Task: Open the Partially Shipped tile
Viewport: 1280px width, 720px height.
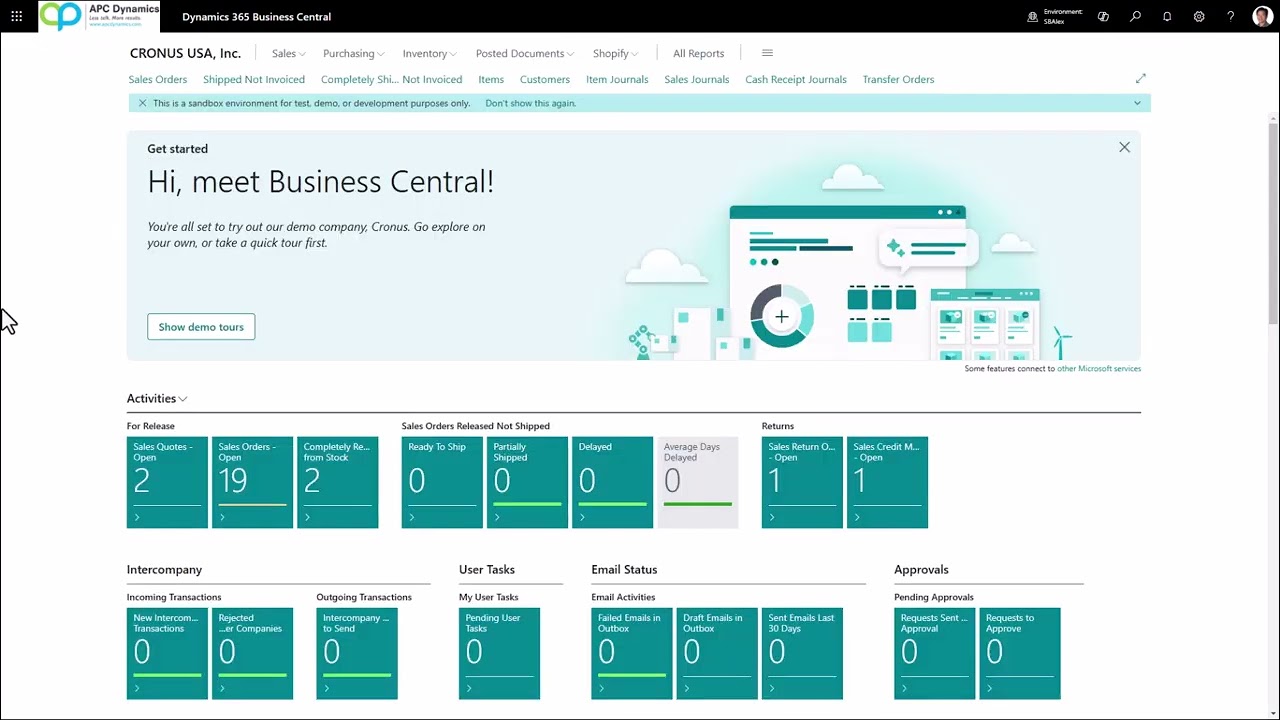Action: click(527, 482)
